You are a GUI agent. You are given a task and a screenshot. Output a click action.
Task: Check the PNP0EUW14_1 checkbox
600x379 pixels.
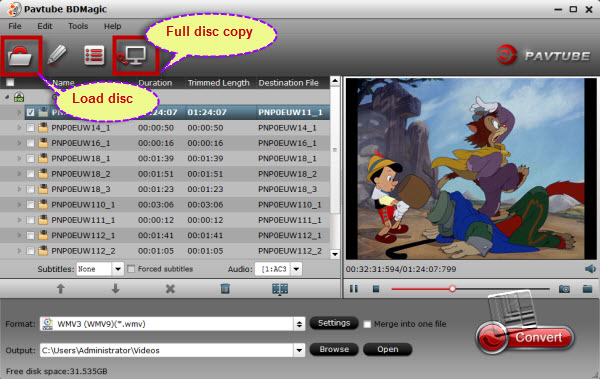pyautogui.click(x=31, y=128)
